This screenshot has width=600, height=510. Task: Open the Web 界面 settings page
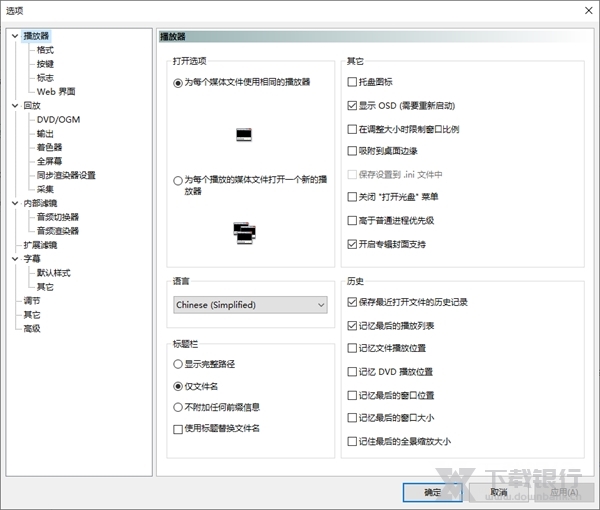pyautogui.click(x=56, y=92)
